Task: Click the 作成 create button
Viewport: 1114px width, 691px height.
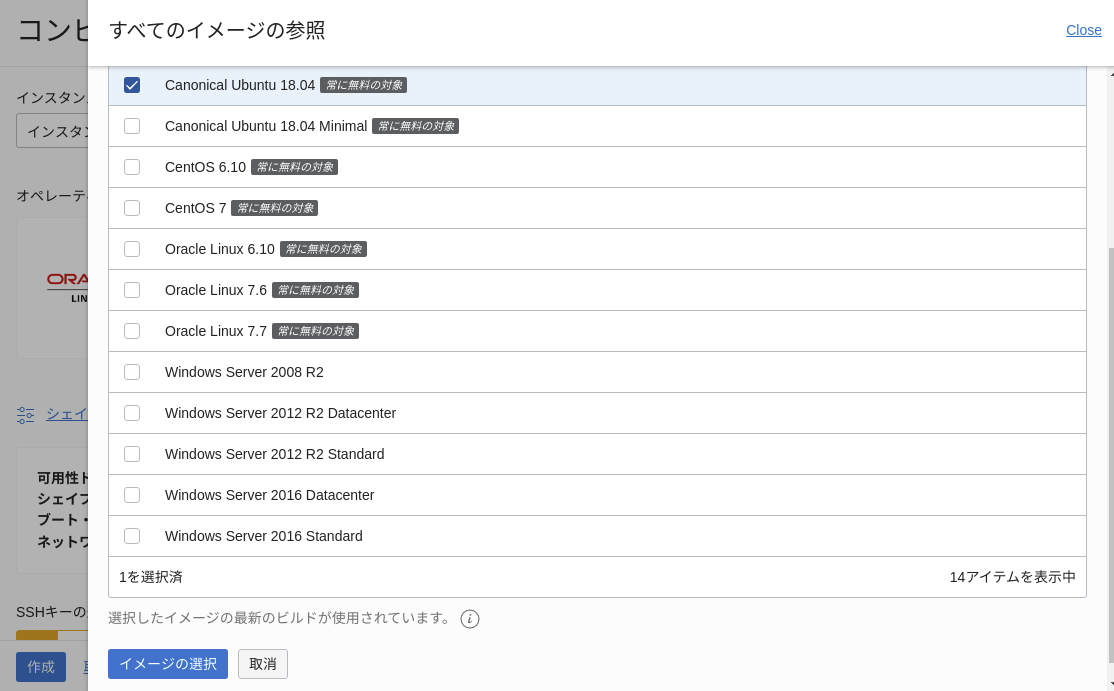Action: [41, 667]
